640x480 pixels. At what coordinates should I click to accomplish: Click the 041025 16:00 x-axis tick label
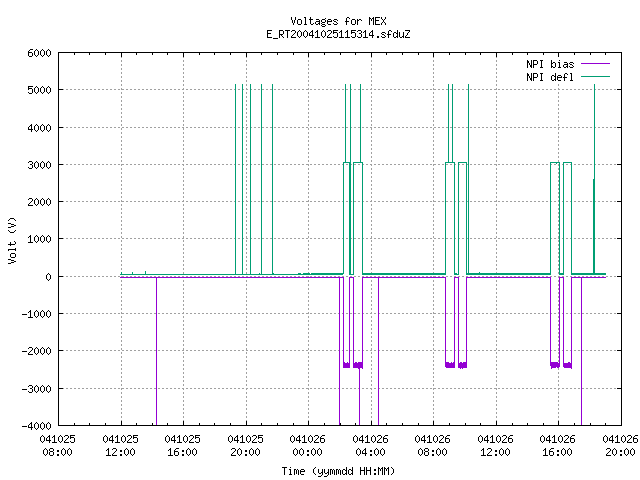click(182, 445)
